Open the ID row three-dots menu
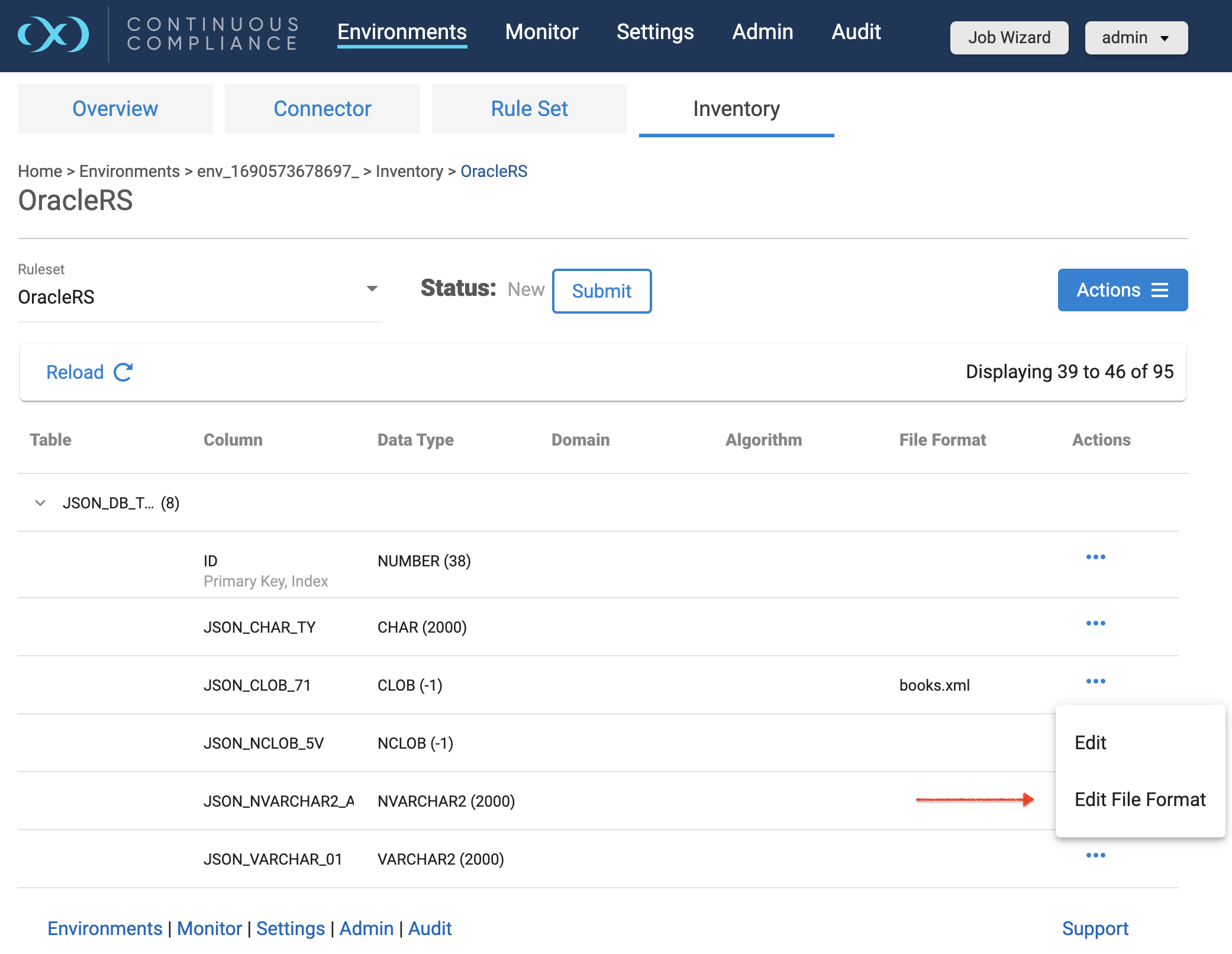 click(1095, 557)
